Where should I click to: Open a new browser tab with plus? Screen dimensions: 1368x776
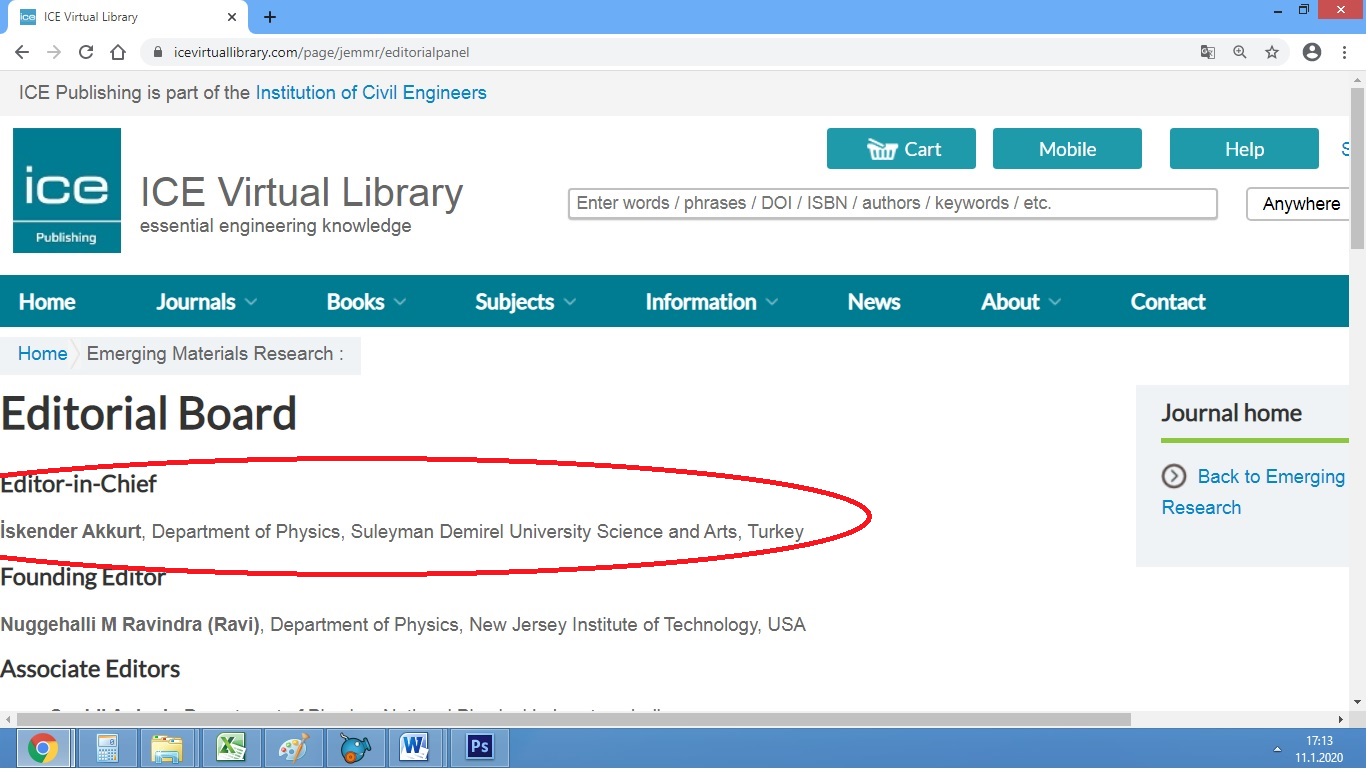coord(270,17)
